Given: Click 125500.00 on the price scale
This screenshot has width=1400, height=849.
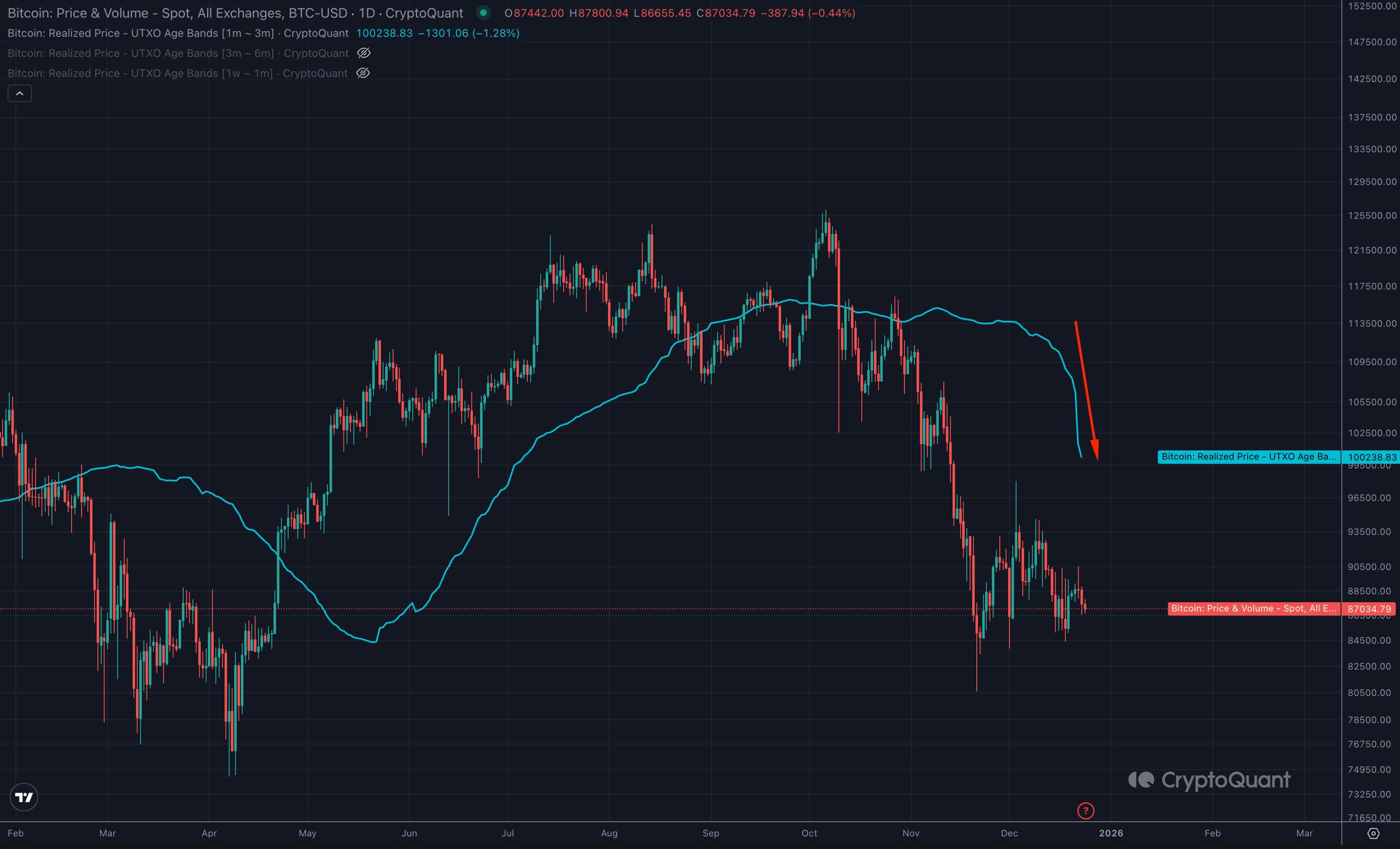Looking at the screenshot, I should click(1372, 216).
